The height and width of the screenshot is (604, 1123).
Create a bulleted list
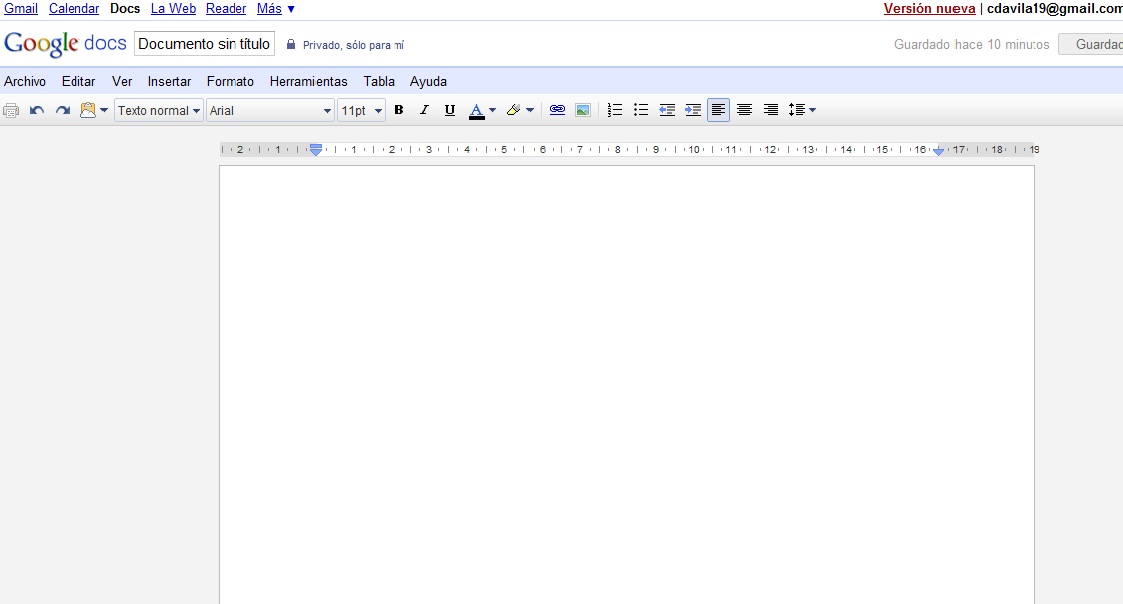point(641,110)
